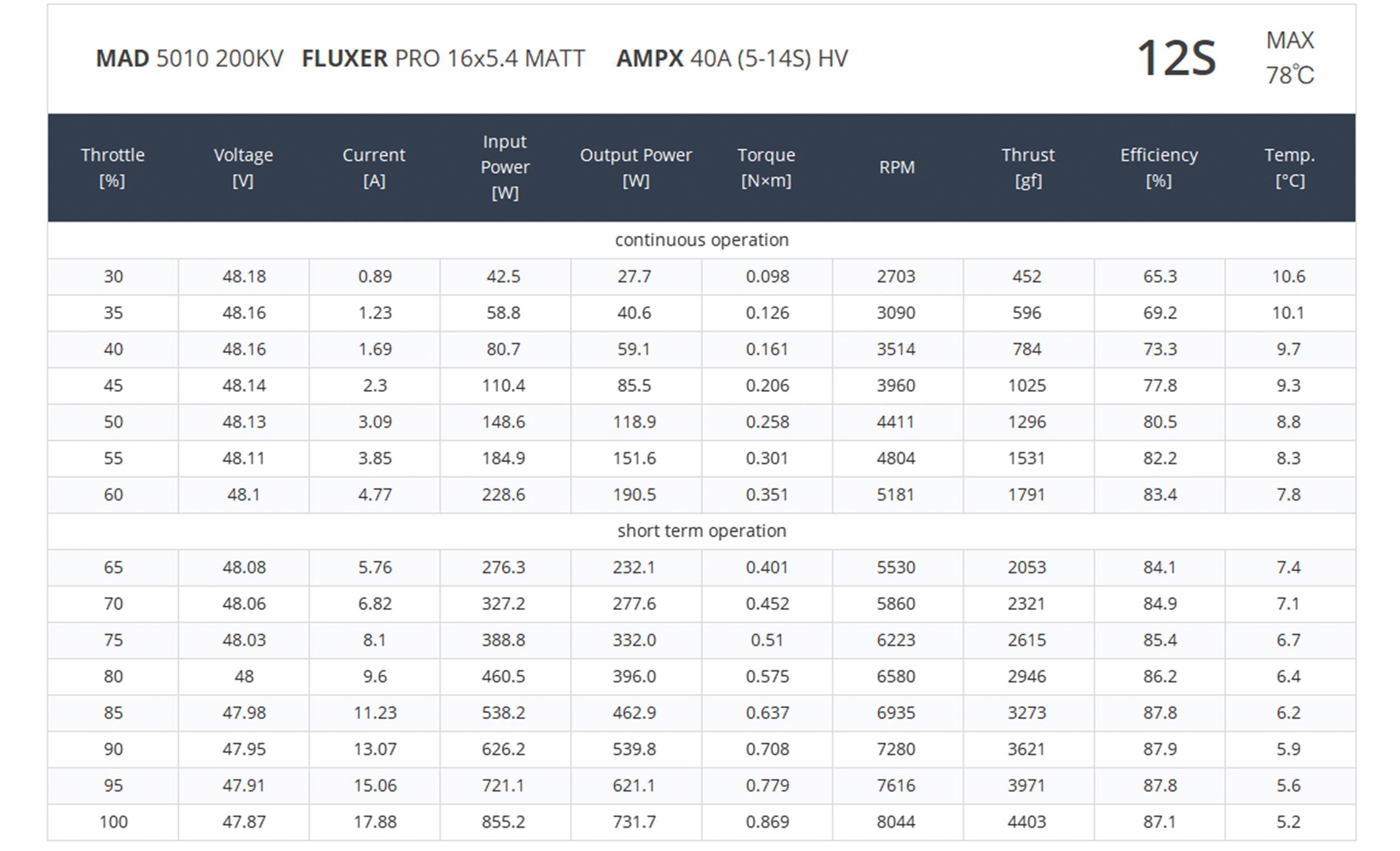The height and width of the screenshot is (851, 1400).
Task: Click the 87.9 efficiency value cell
Action: (1160, 749)
